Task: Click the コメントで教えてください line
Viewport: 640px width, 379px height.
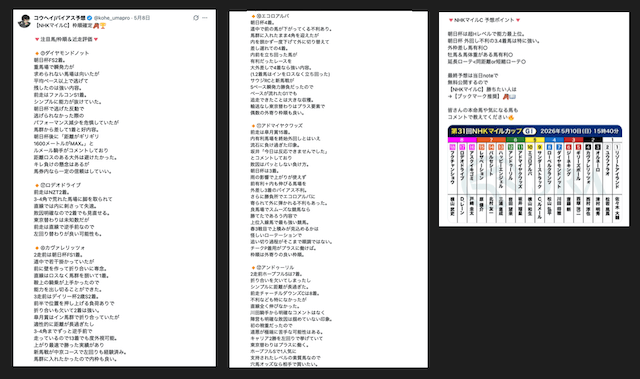Action: coord(481,117)
